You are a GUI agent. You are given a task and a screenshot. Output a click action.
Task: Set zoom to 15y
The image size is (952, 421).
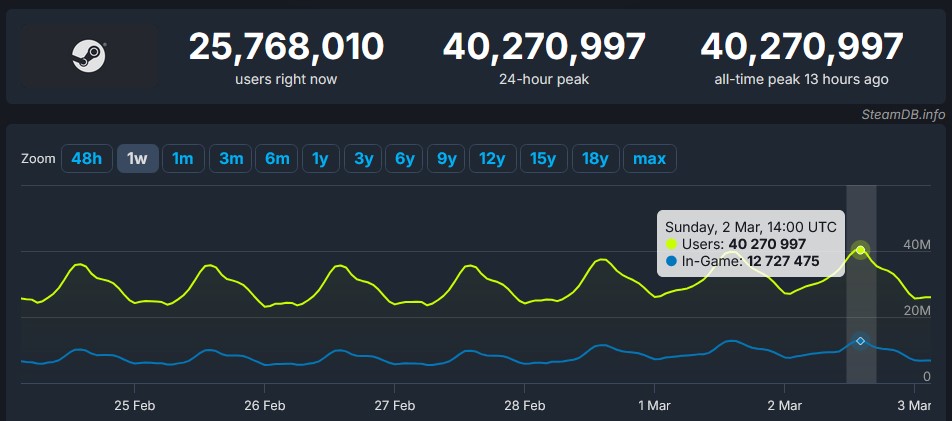pos(544,159)
